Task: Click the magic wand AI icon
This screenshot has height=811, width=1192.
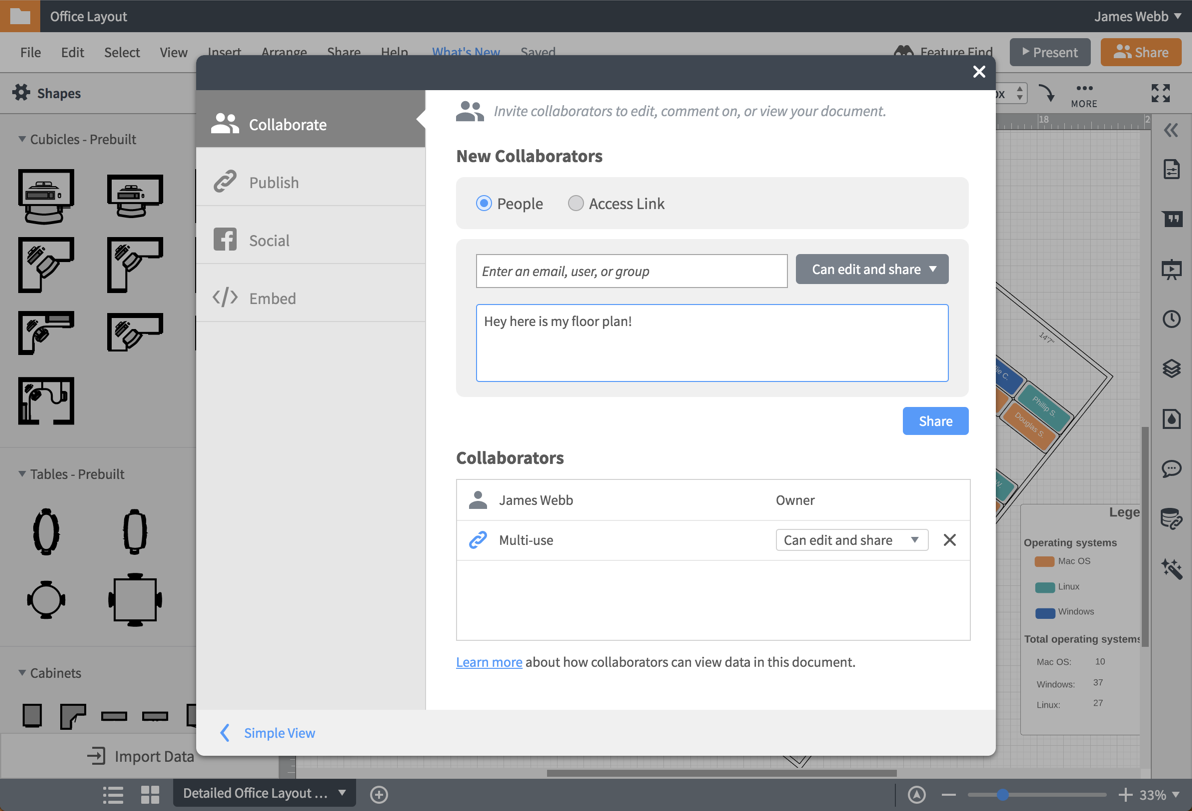Action: coord(1172,569)
